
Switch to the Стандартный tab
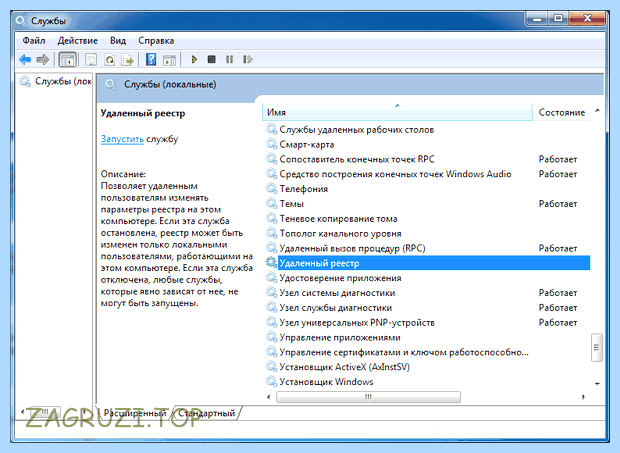coord(206,413)
